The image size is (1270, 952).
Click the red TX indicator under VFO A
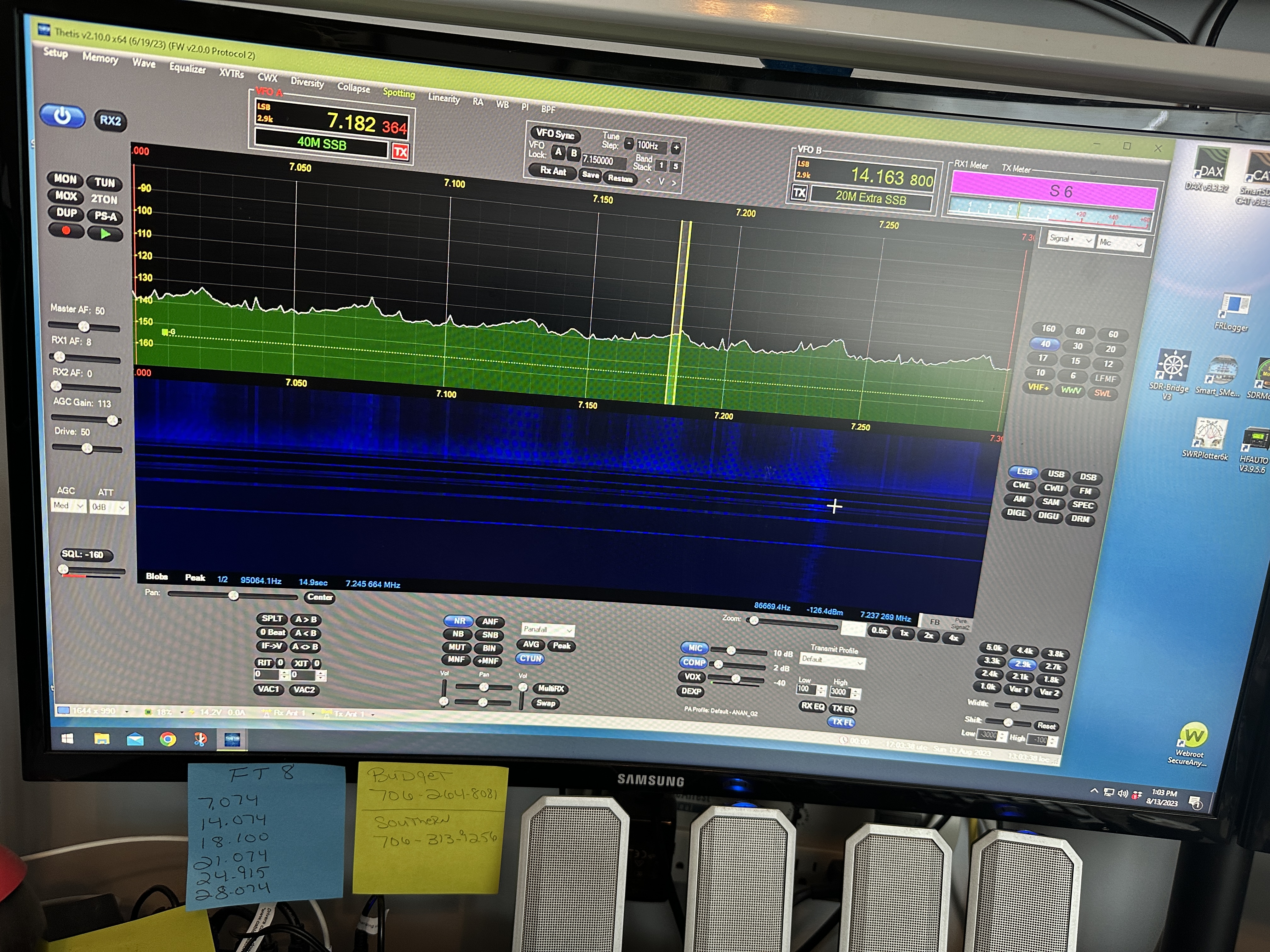pos(400,152)
